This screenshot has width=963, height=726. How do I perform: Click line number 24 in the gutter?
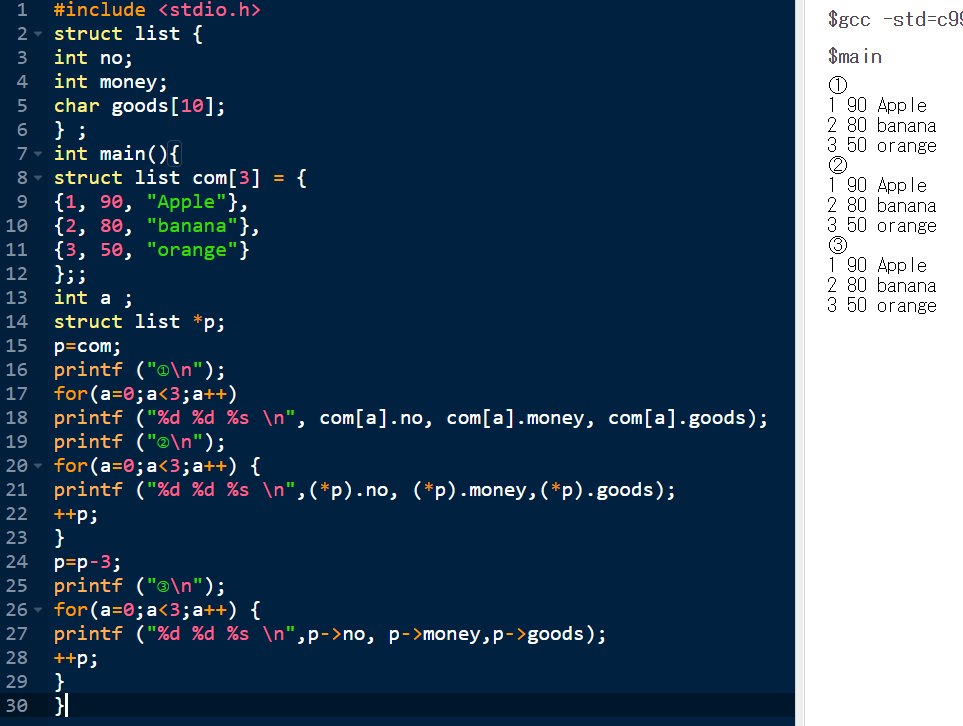17,562
